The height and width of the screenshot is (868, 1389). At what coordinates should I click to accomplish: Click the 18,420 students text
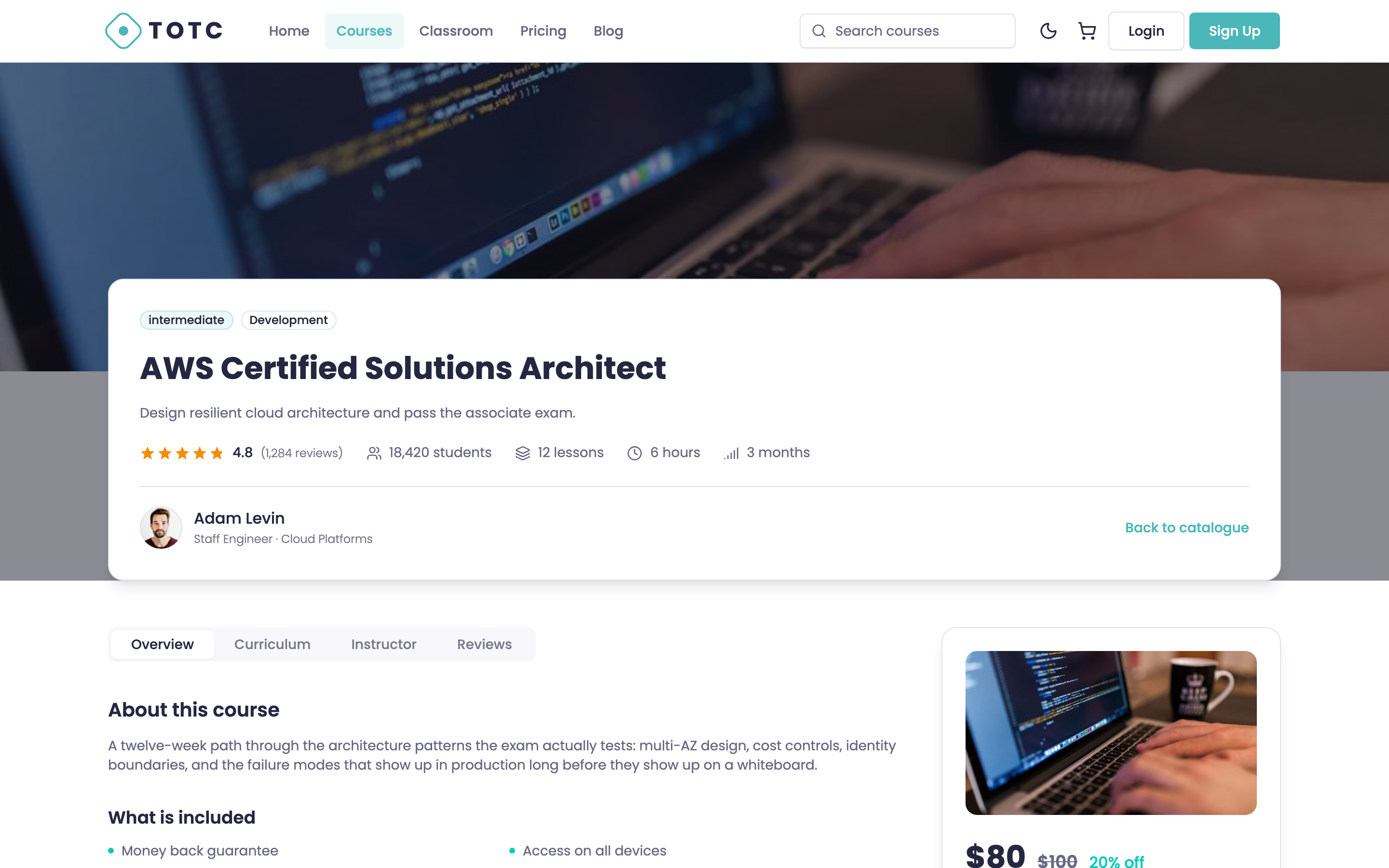tap(440, 453)
